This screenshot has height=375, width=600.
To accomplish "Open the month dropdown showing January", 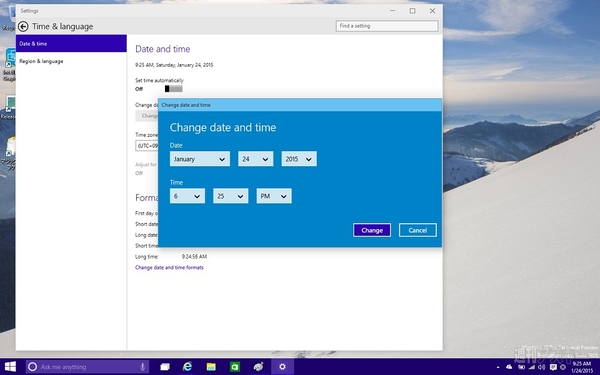I will tap(200, 159).
